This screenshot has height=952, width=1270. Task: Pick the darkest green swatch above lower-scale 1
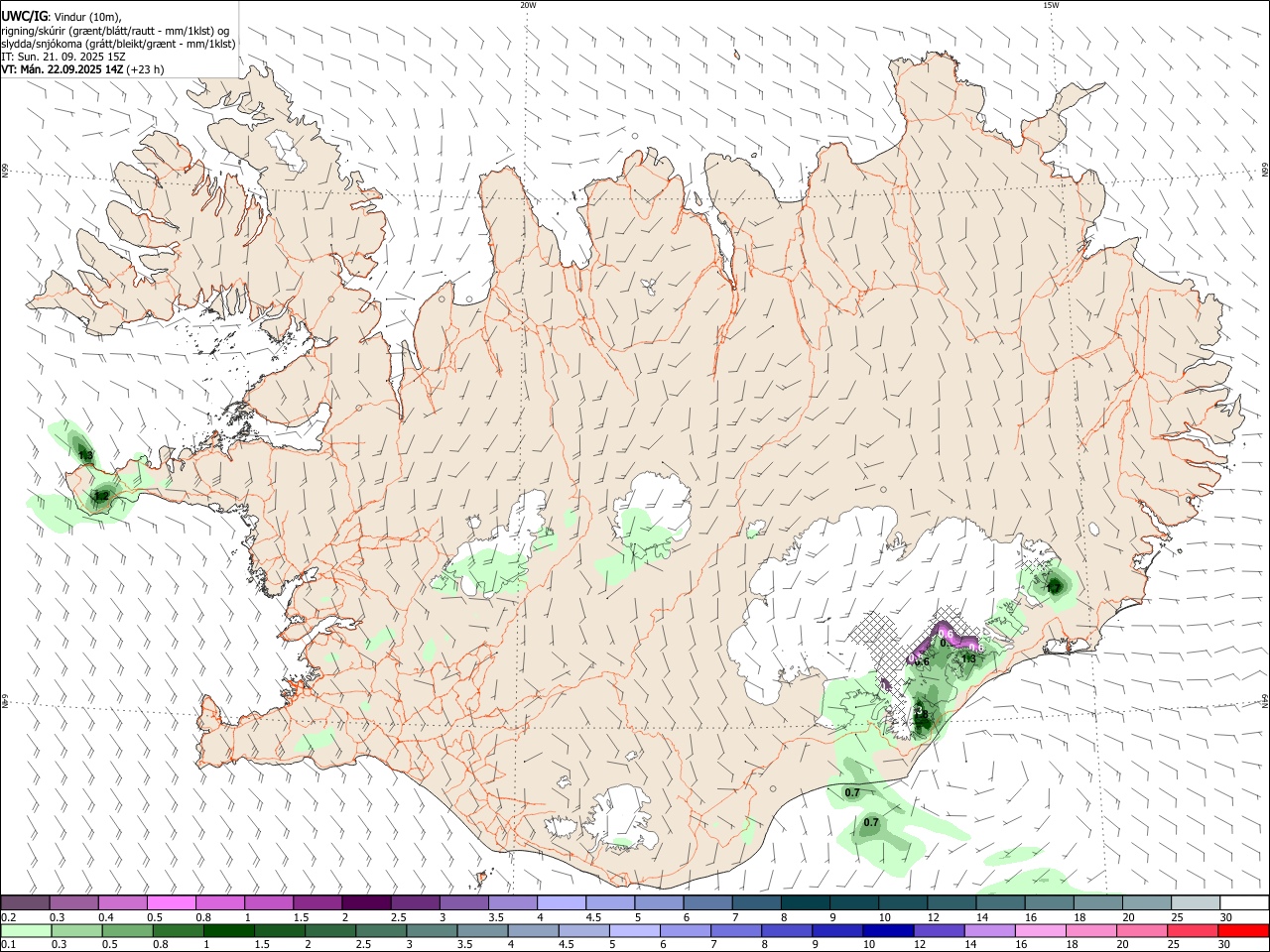(x=229, y=931)
